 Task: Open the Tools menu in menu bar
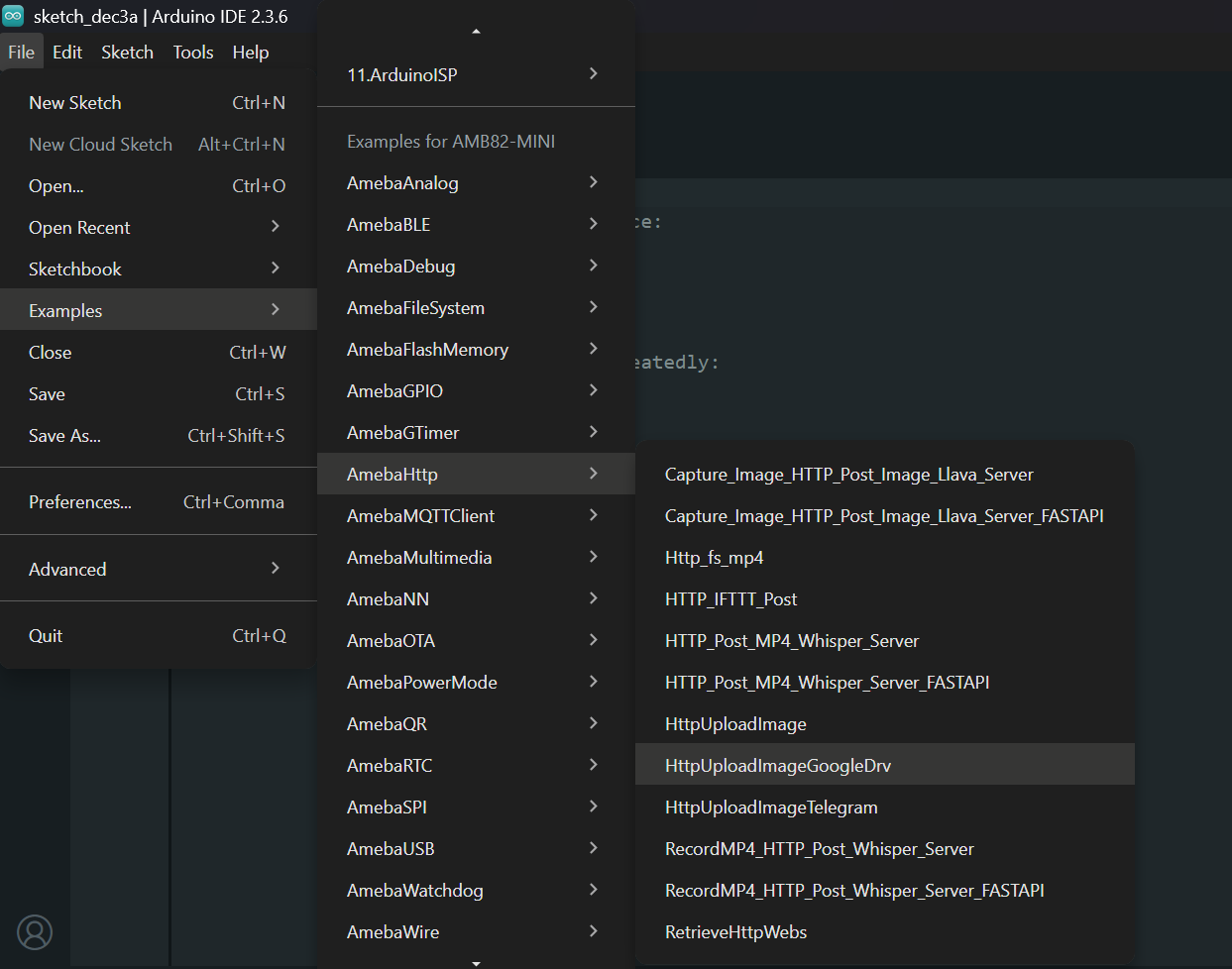193,53
